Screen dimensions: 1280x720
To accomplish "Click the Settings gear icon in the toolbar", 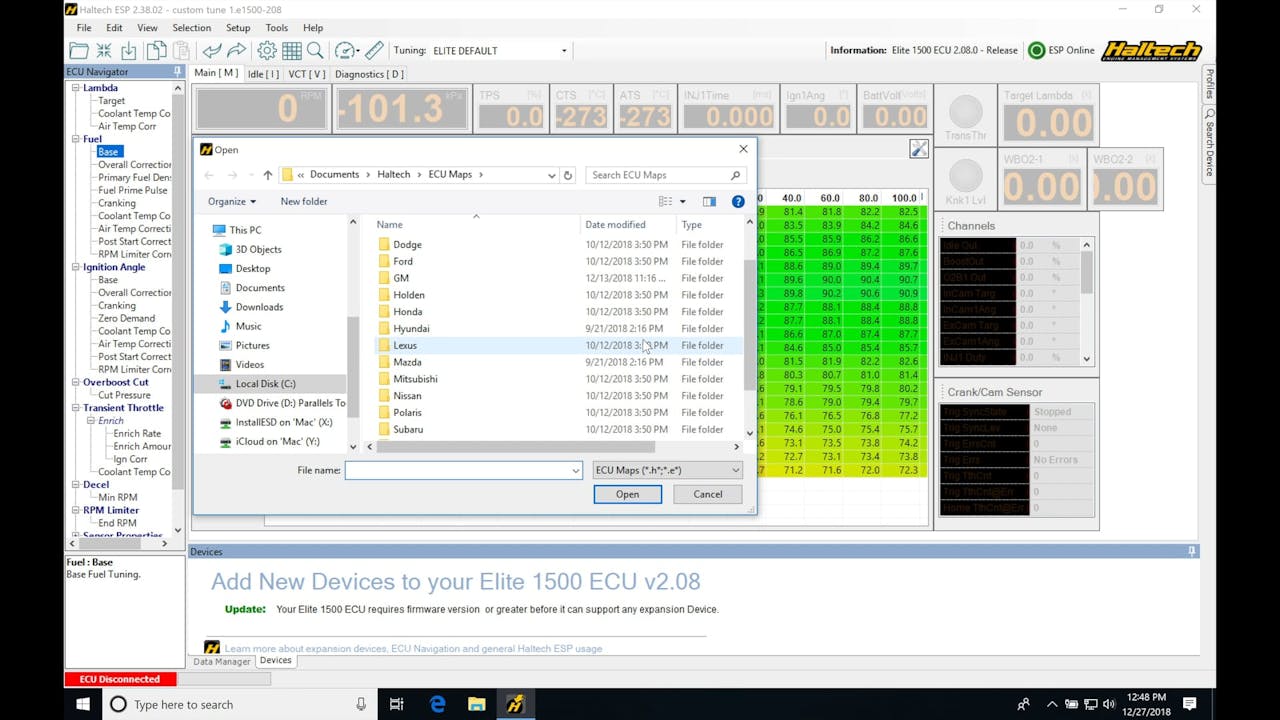I will (266, 50).
